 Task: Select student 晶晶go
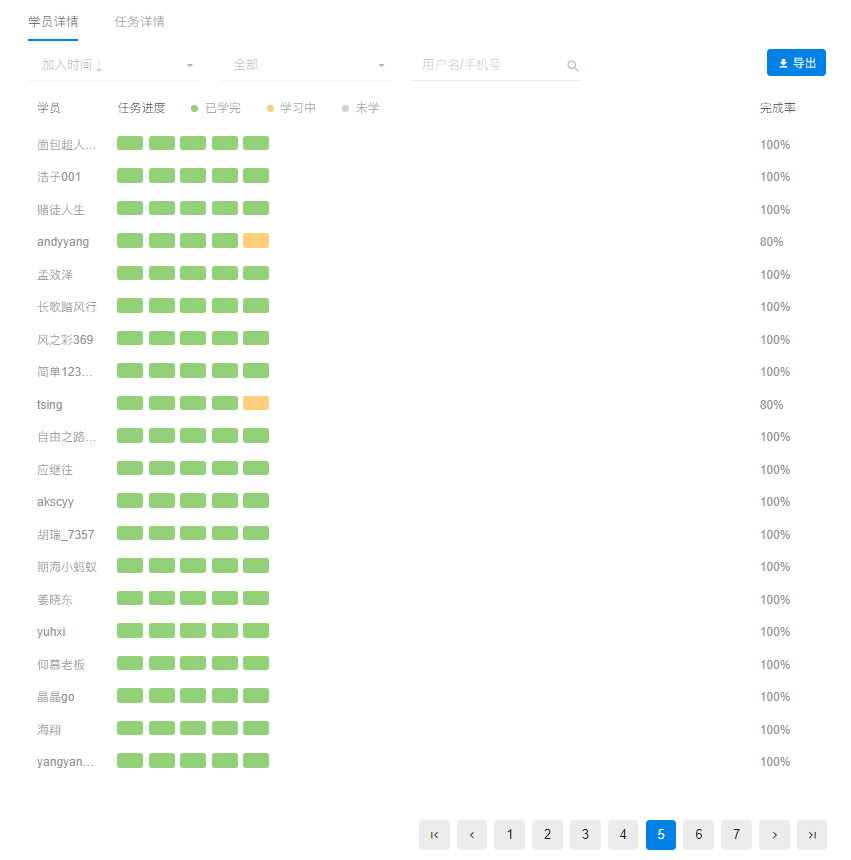coord(56,697)
